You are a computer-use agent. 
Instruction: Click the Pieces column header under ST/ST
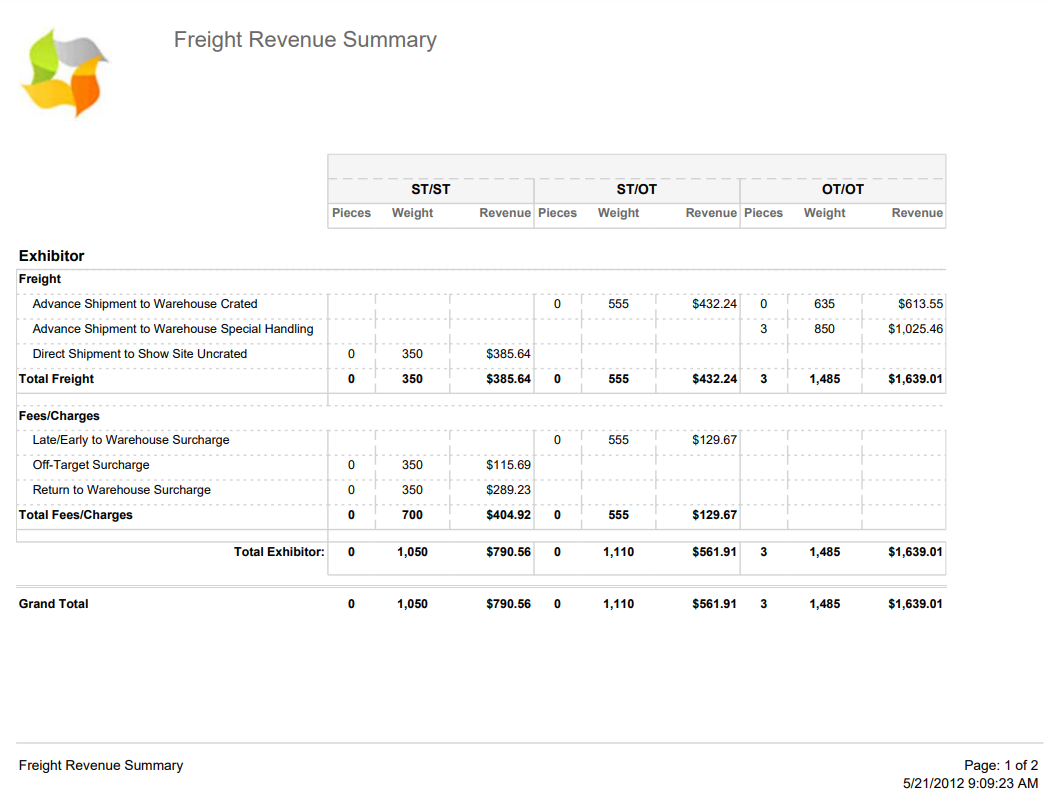coord(351,213)
